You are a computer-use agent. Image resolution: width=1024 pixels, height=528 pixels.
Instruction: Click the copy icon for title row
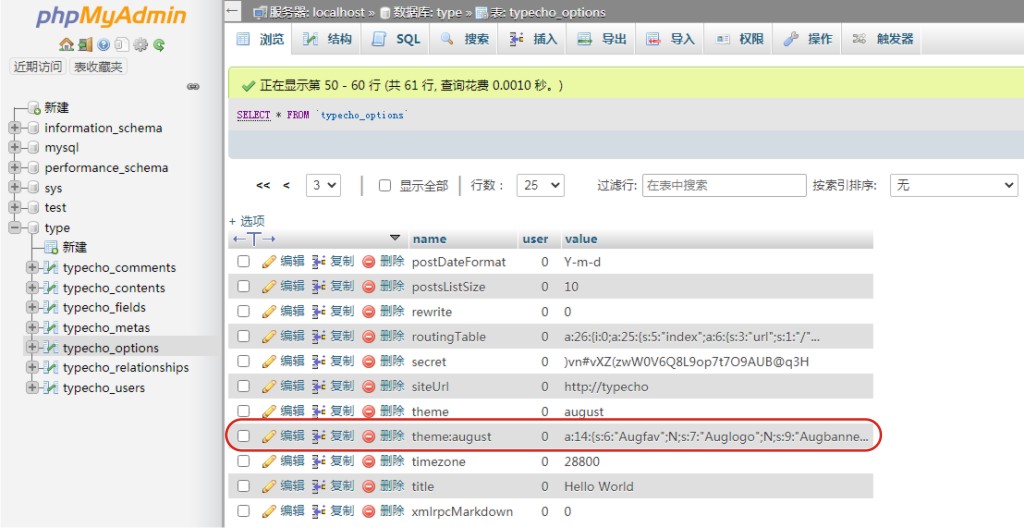pyautogui.click(x=319, y=486)
